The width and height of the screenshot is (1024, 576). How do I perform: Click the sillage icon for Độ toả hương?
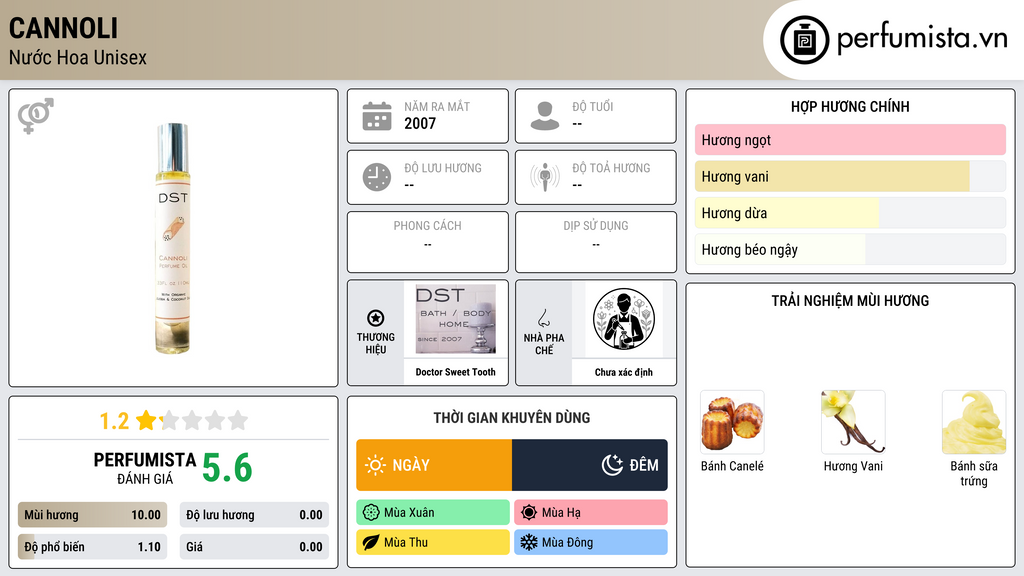[x=545, y=177]
